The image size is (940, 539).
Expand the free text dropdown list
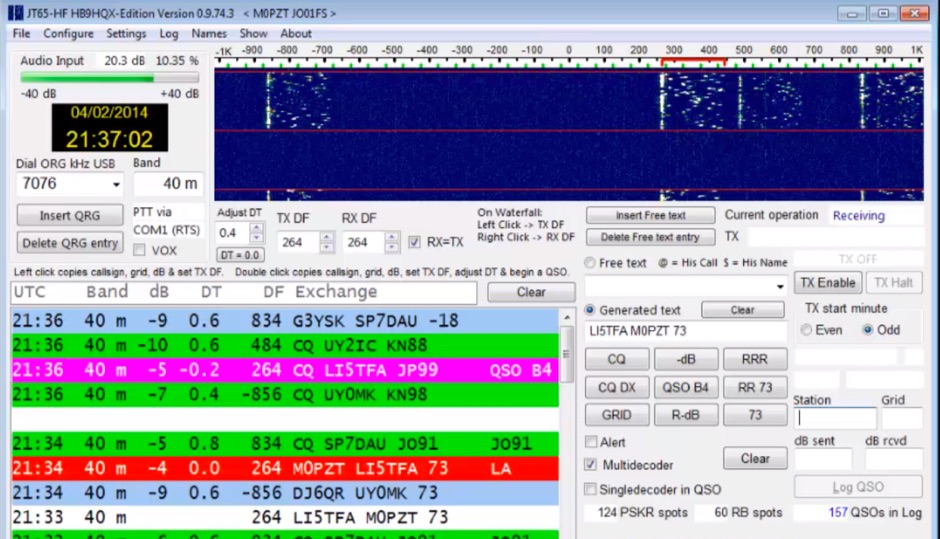[x=779, y=287]
